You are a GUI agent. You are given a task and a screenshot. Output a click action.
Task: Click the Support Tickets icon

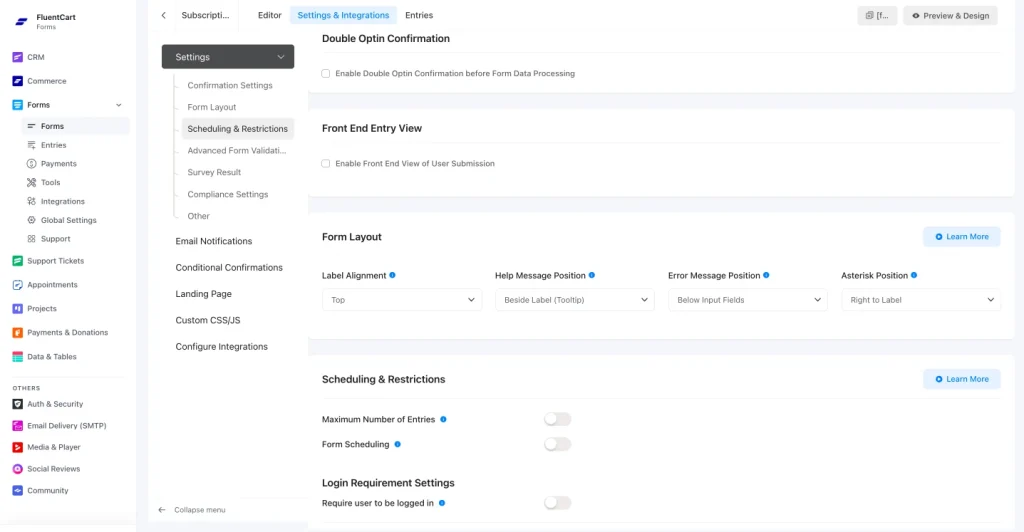[18, 261]
